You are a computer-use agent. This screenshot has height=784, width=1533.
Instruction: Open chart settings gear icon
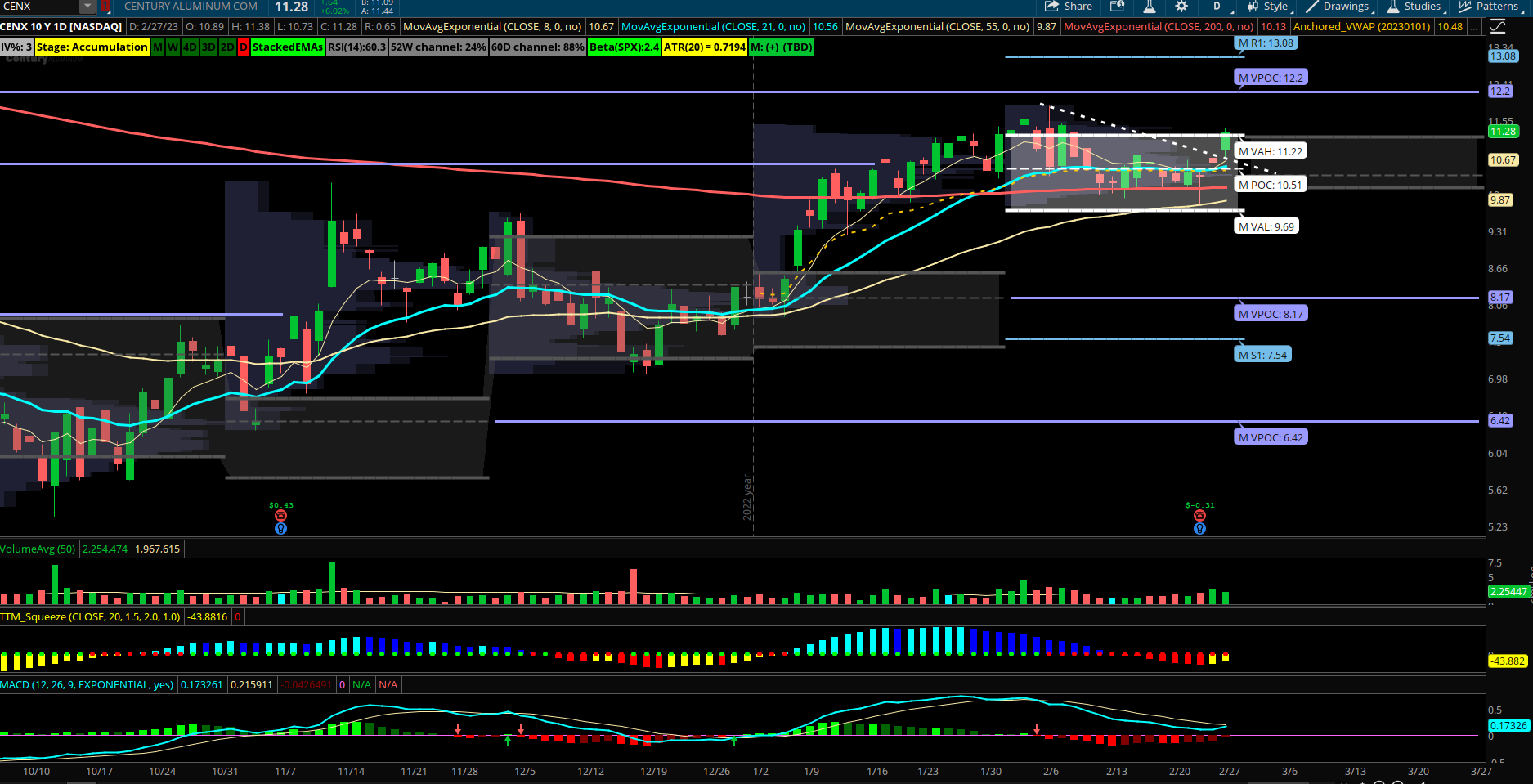point(1181,7)
